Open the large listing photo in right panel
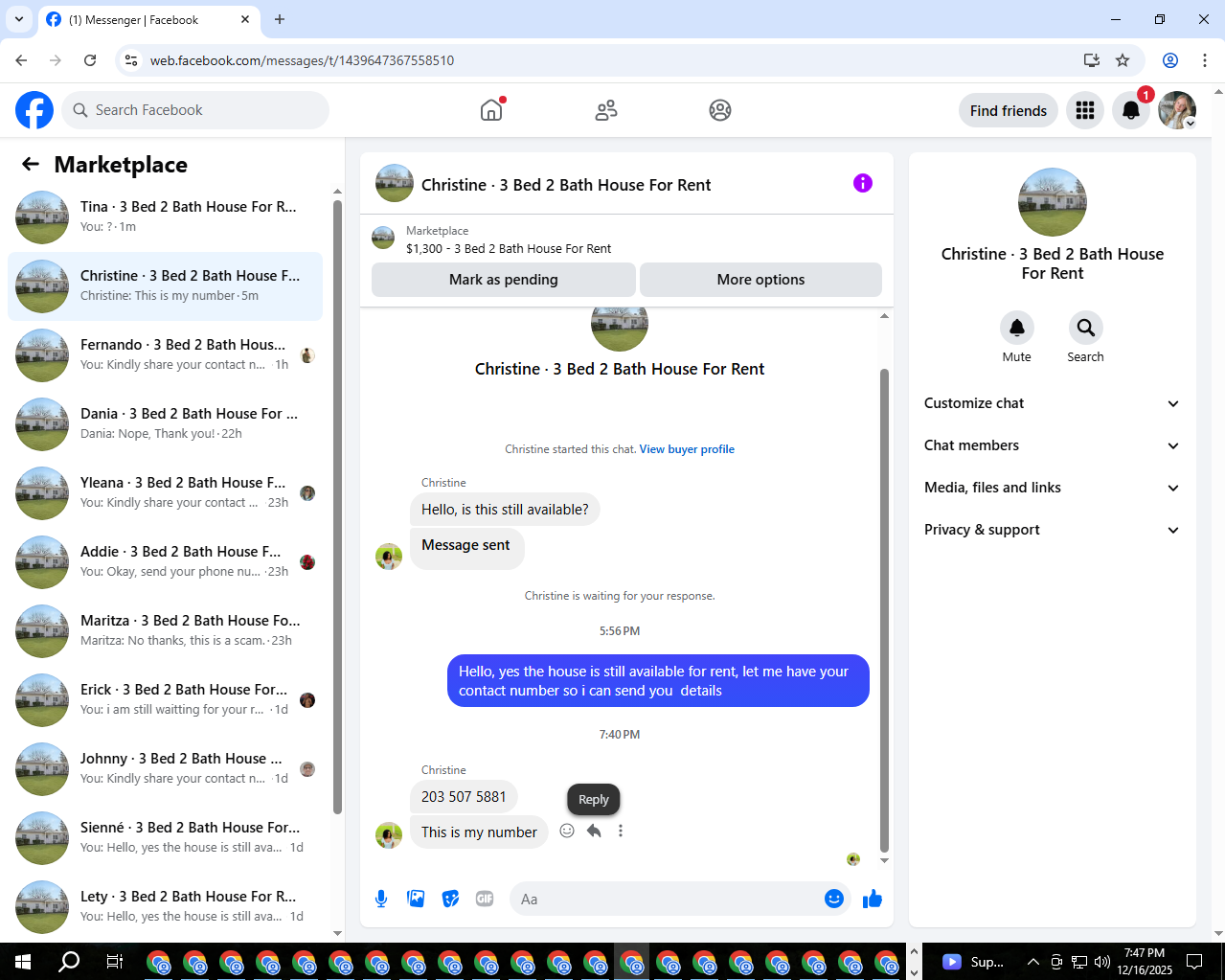The width and height of the screenshot is (1225, 980). click(1053, 202)
